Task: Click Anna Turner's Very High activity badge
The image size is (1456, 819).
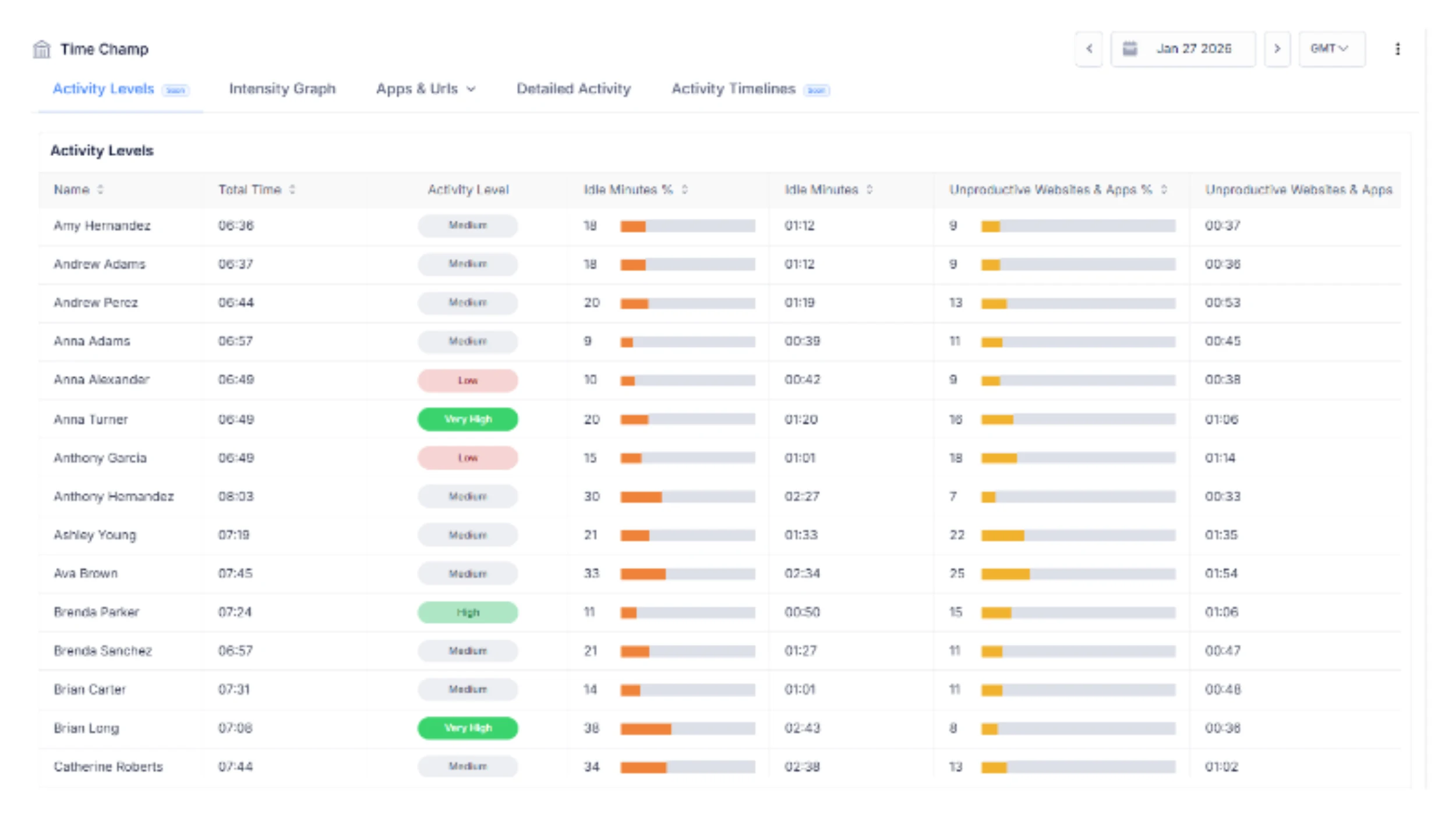Action: pyautogui.click(x=467, y=419)
